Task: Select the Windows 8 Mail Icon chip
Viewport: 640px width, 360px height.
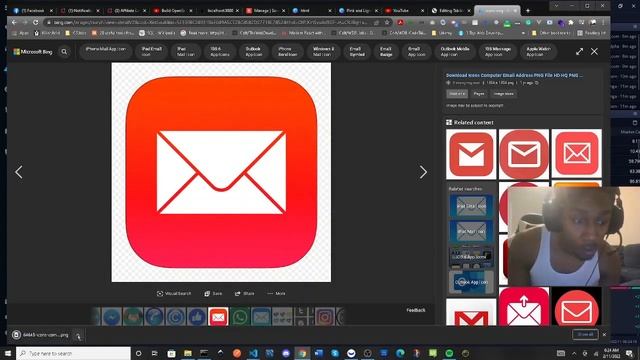Action: (x=323, y=51)
